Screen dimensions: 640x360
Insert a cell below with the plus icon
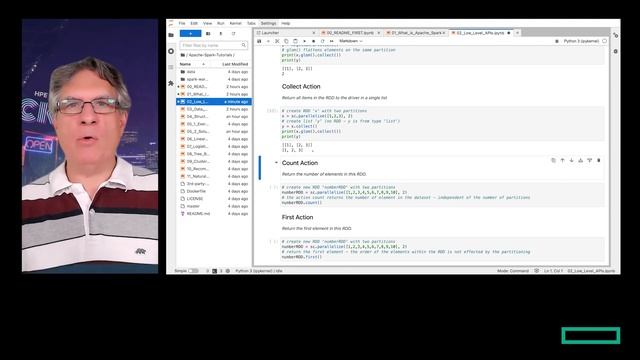(268, 41)
